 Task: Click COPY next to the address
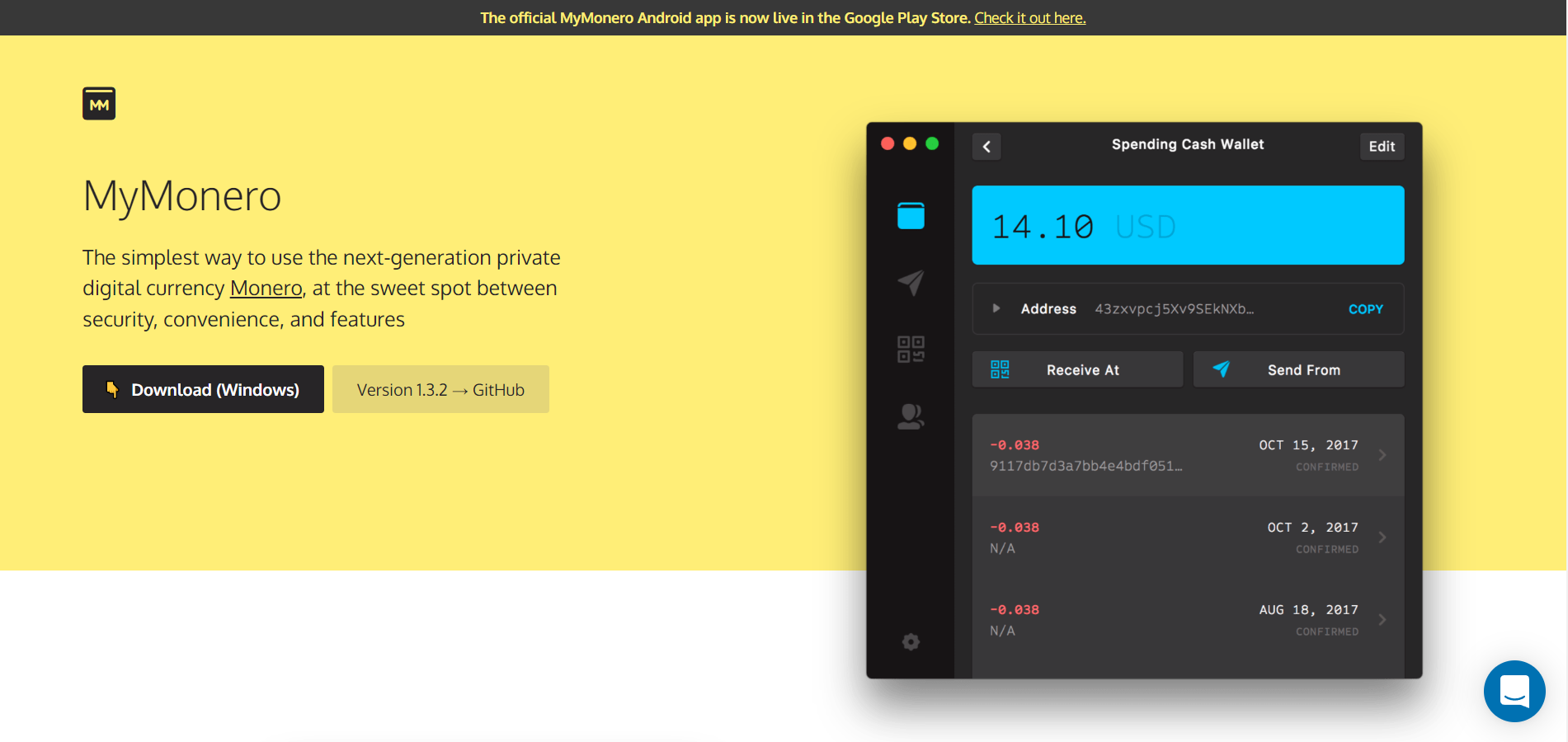coord(1366,309)
